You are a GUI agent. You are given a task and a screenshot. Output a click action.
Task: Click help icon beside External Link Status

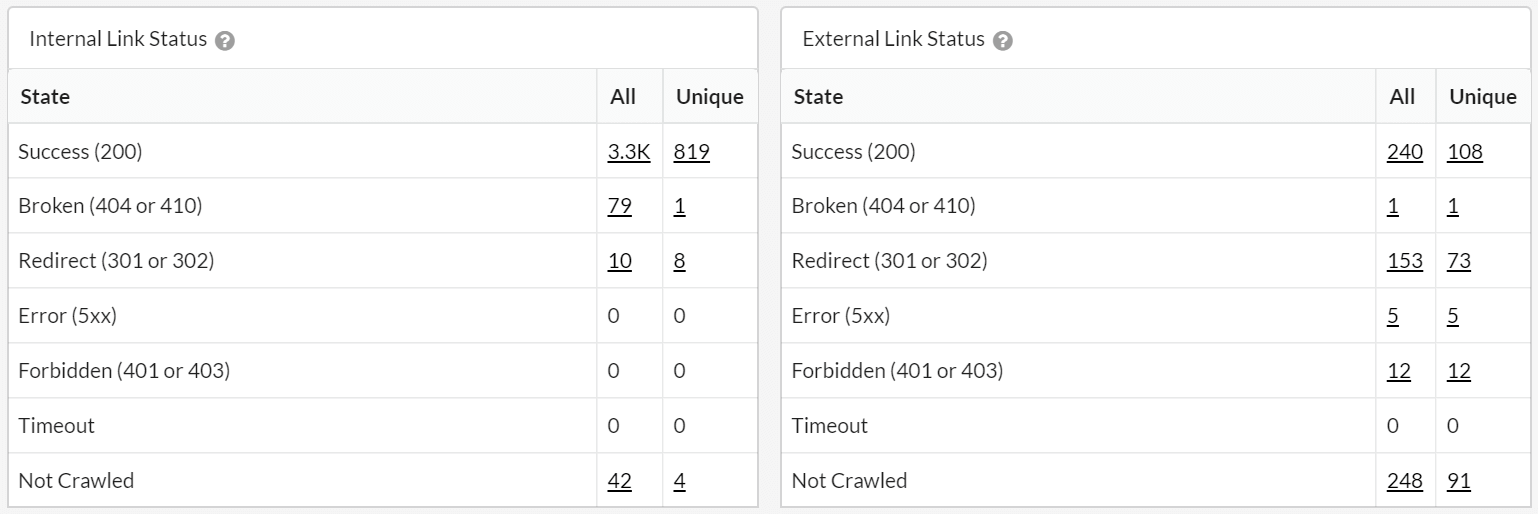(1003, 41)
